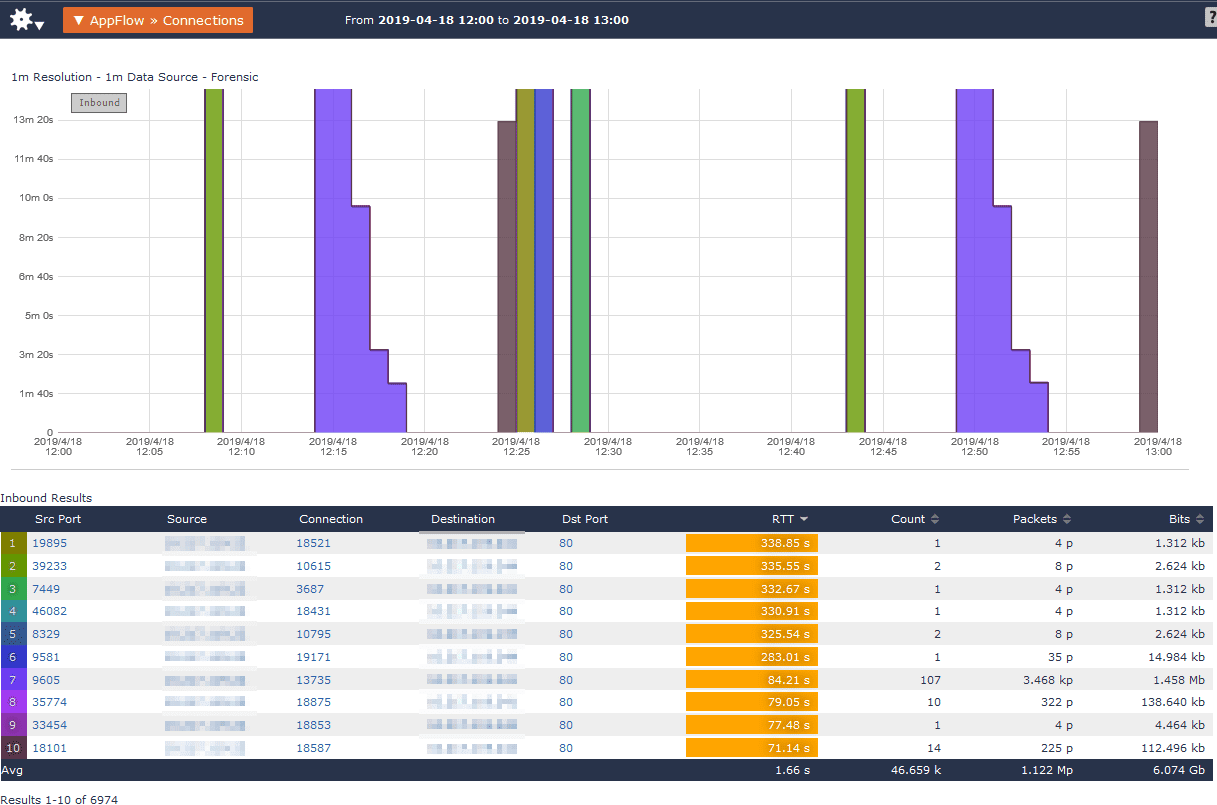Click row 8 purple color swatch

point(13,702)
